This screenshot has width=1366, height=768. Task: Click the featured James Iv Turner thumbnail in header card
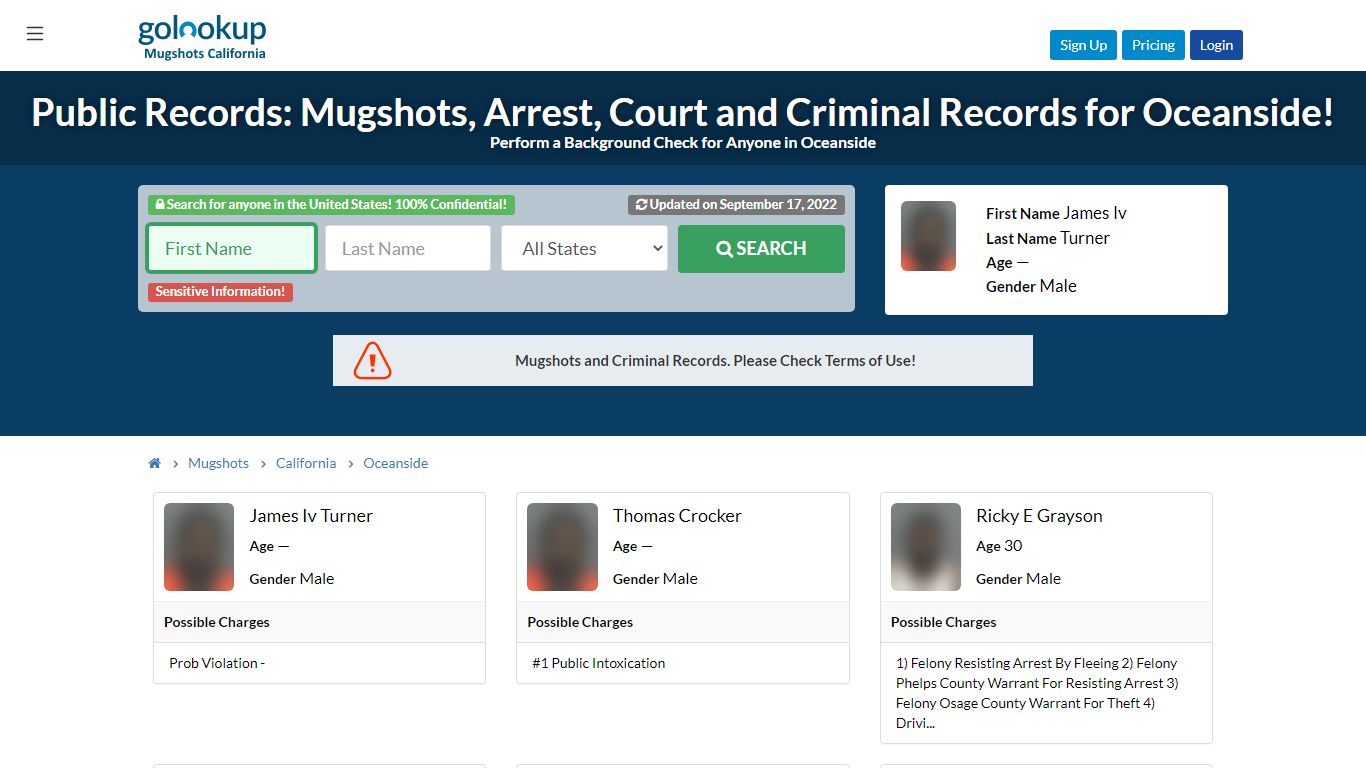[x=928, y=236]
